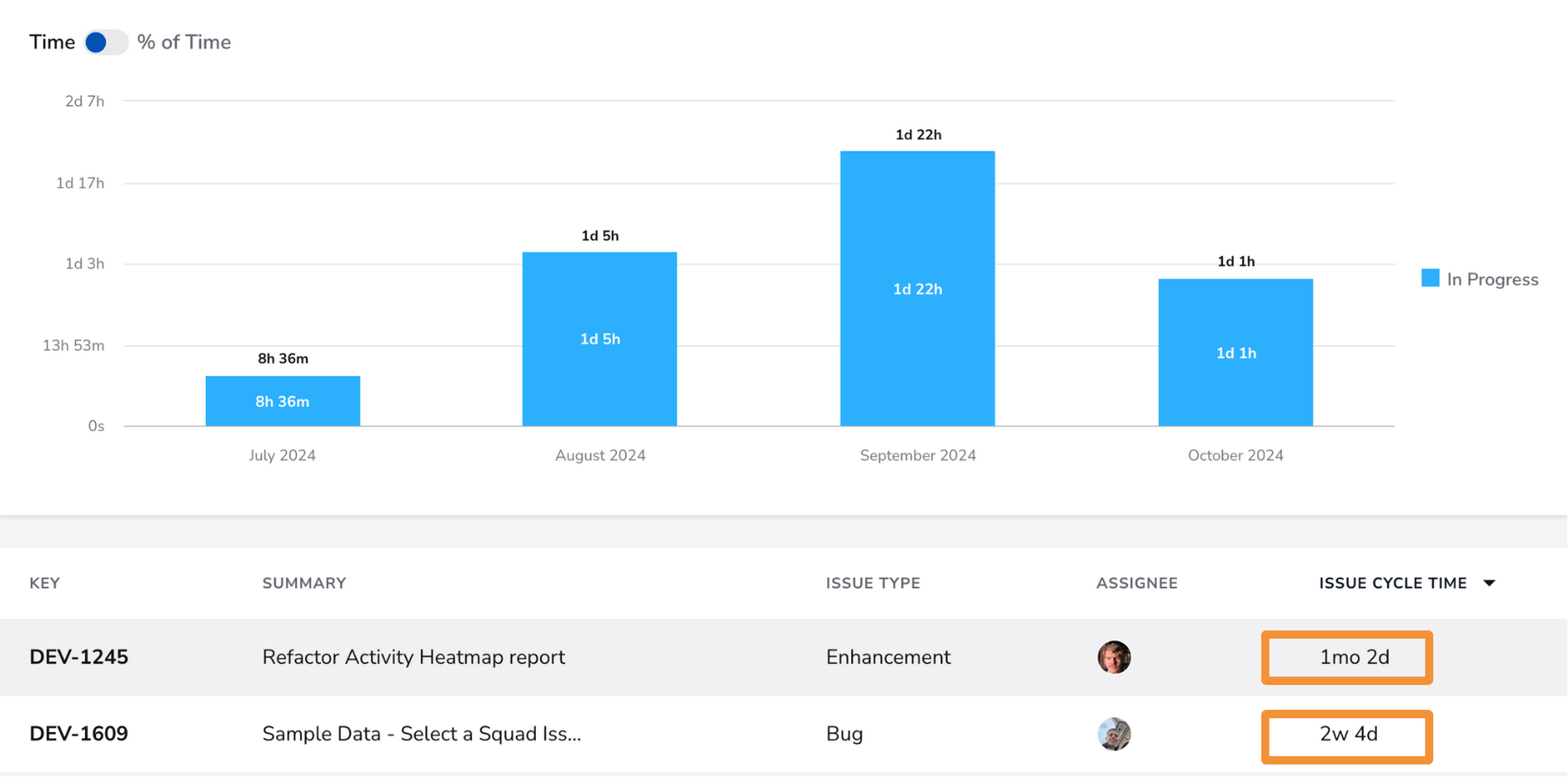Viewport: 1568px width, 777px height.
Task: Sort by the Issue Cycle Time column header
Action: 1393,583
